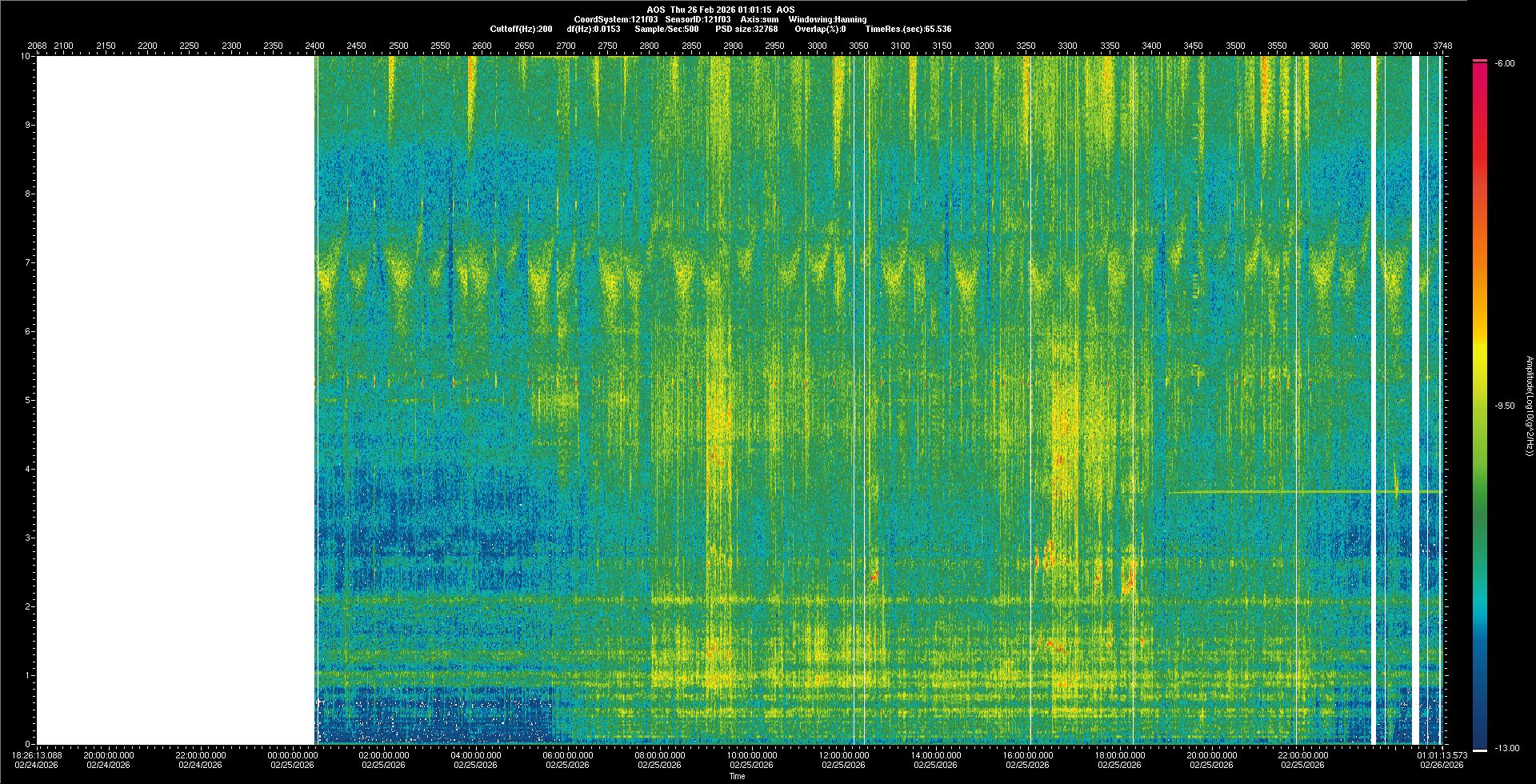
Task: Click the PSD size:32768 header text
Action: pos(746,29)
